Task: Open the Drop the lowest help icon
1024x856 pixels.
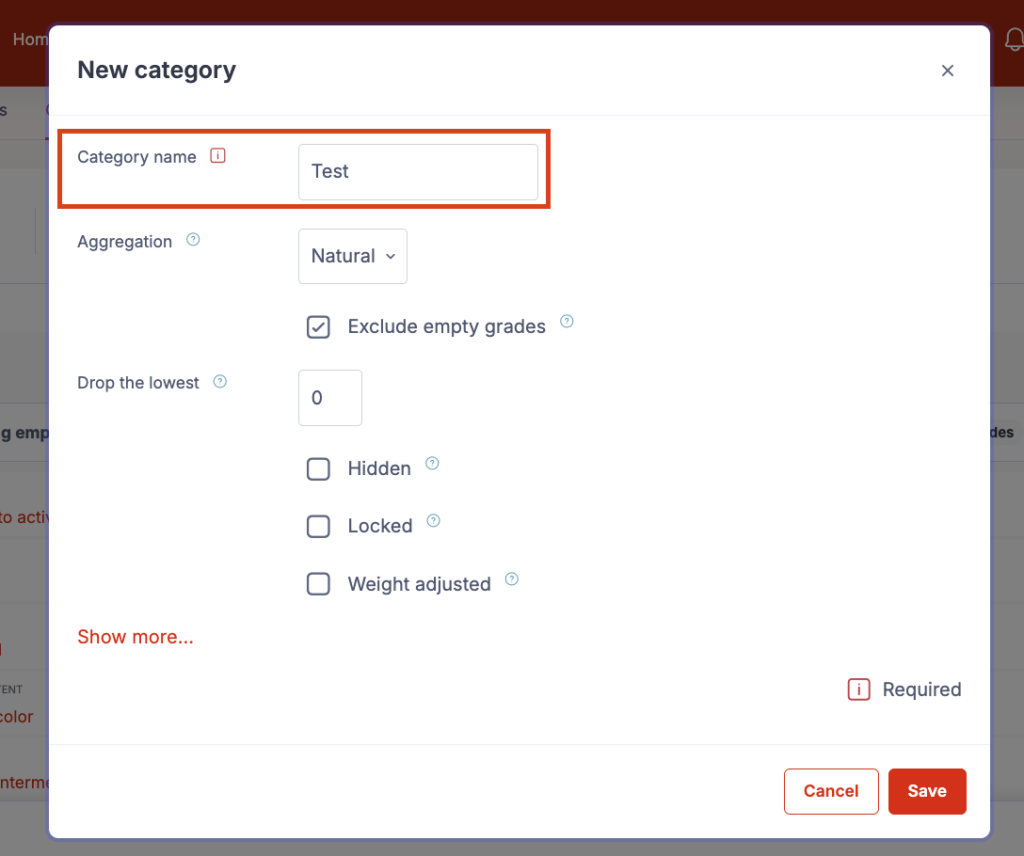Action: click(220, 381)
